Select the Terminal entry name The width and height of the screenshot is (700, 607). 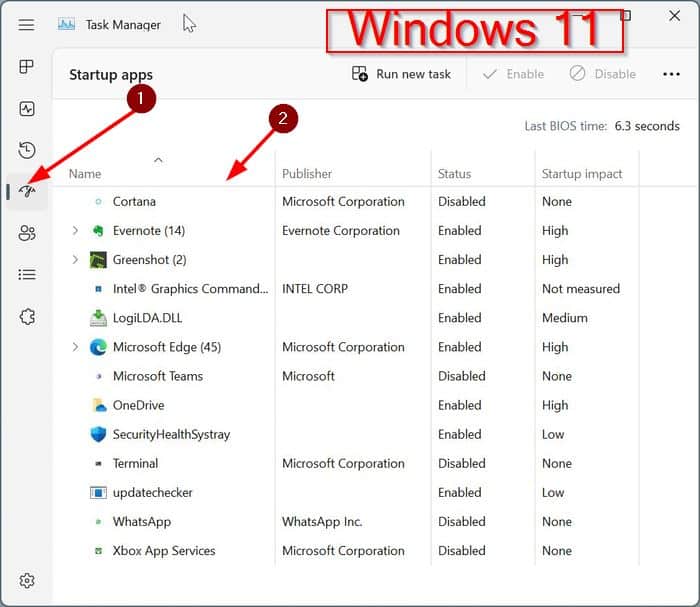pos(135,464)
